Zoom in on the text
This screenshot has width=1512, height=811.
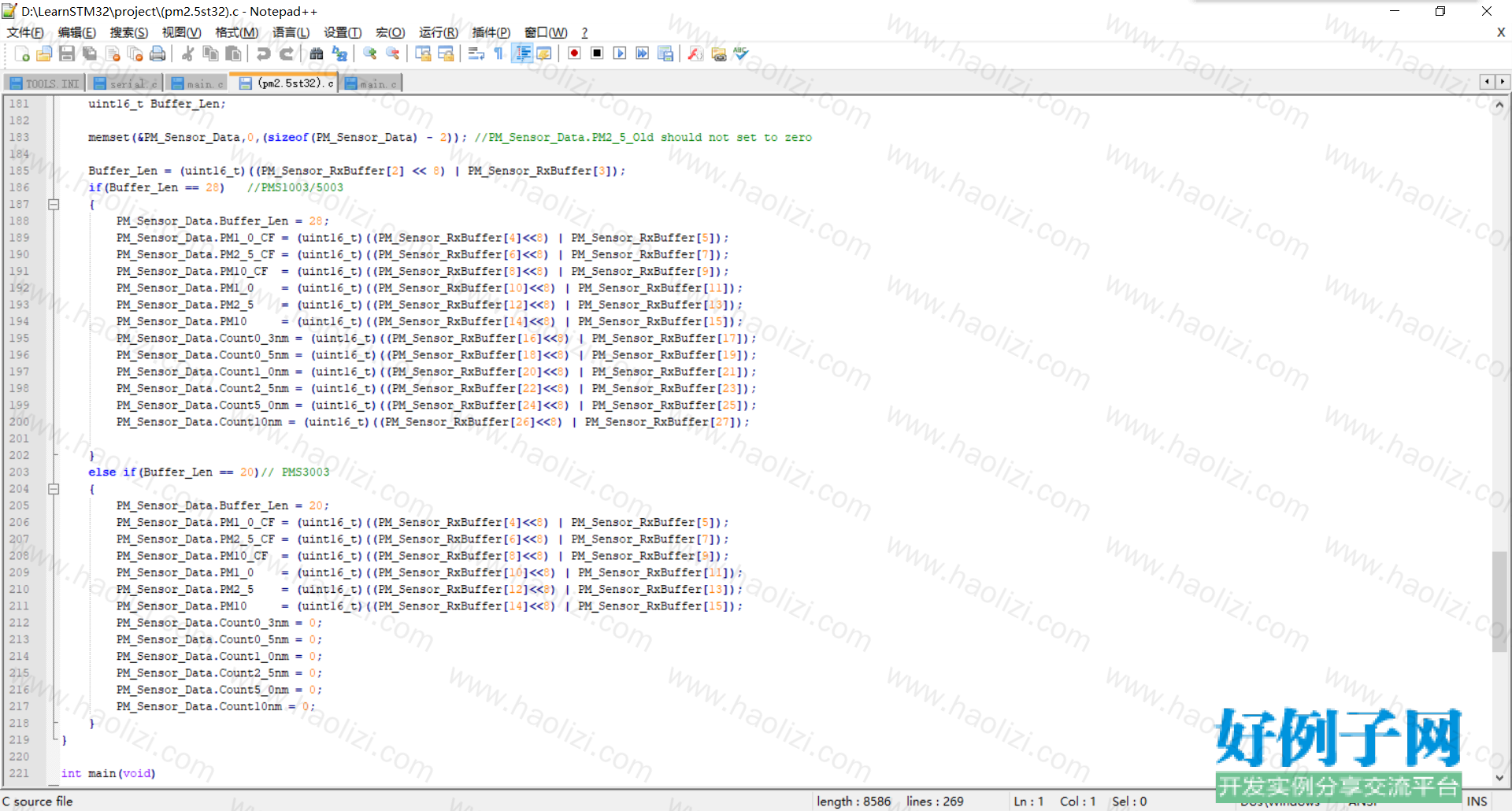click(369, 54)
